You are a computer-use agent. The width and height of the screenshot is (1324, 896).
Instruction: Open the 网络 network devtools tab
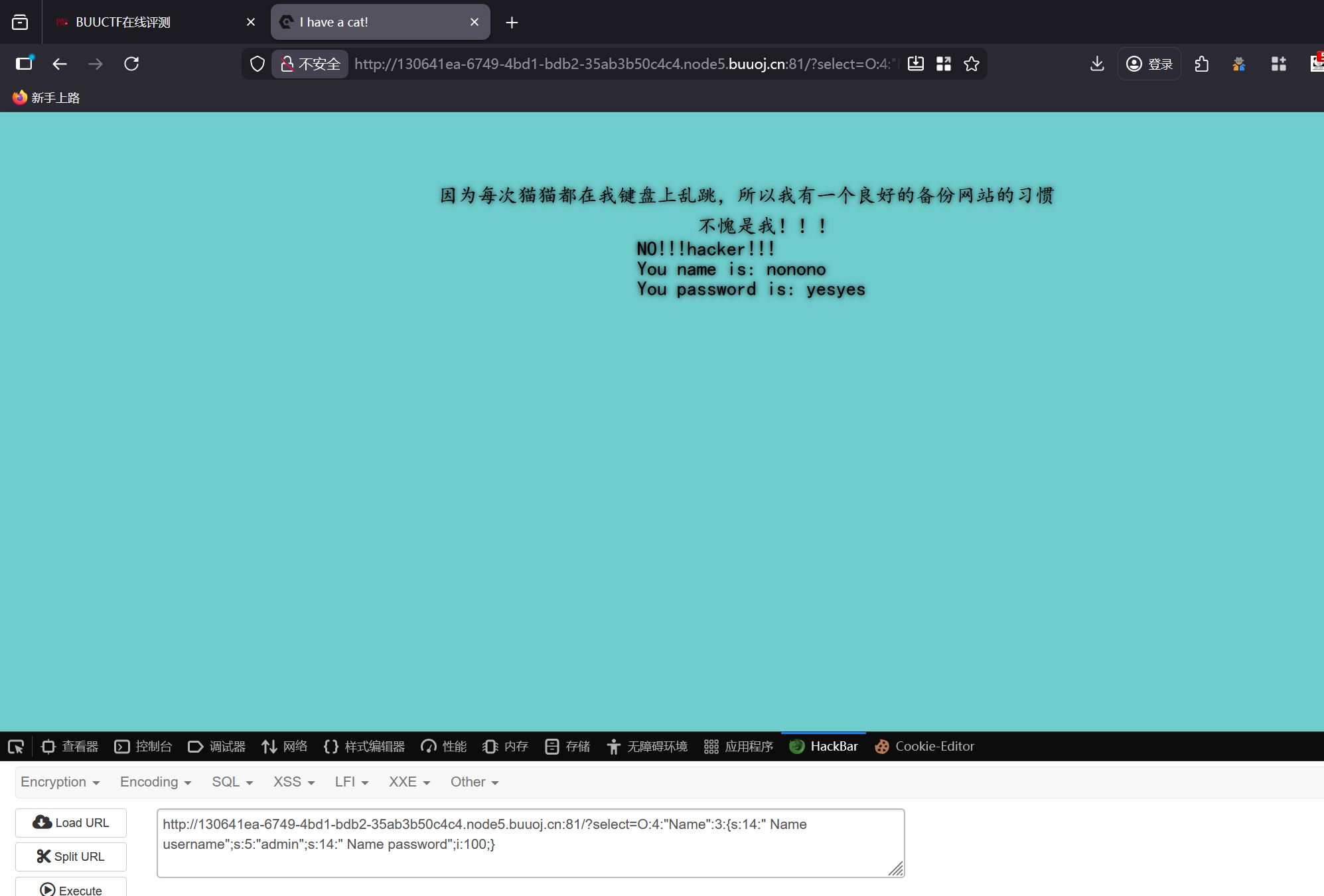[285, 747]
